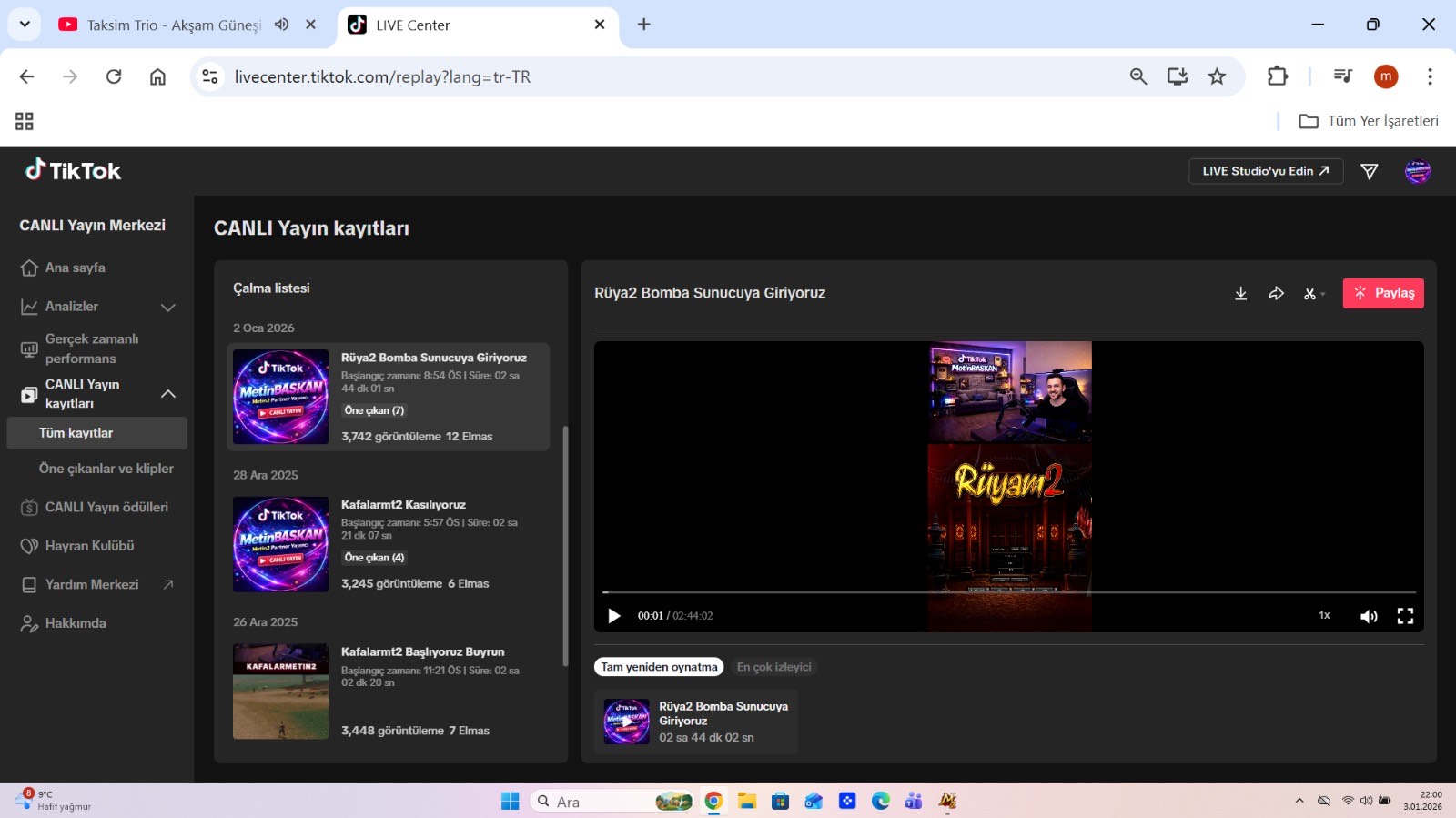
Task: Open Yardım Merkezi external link
Action: 96,584
